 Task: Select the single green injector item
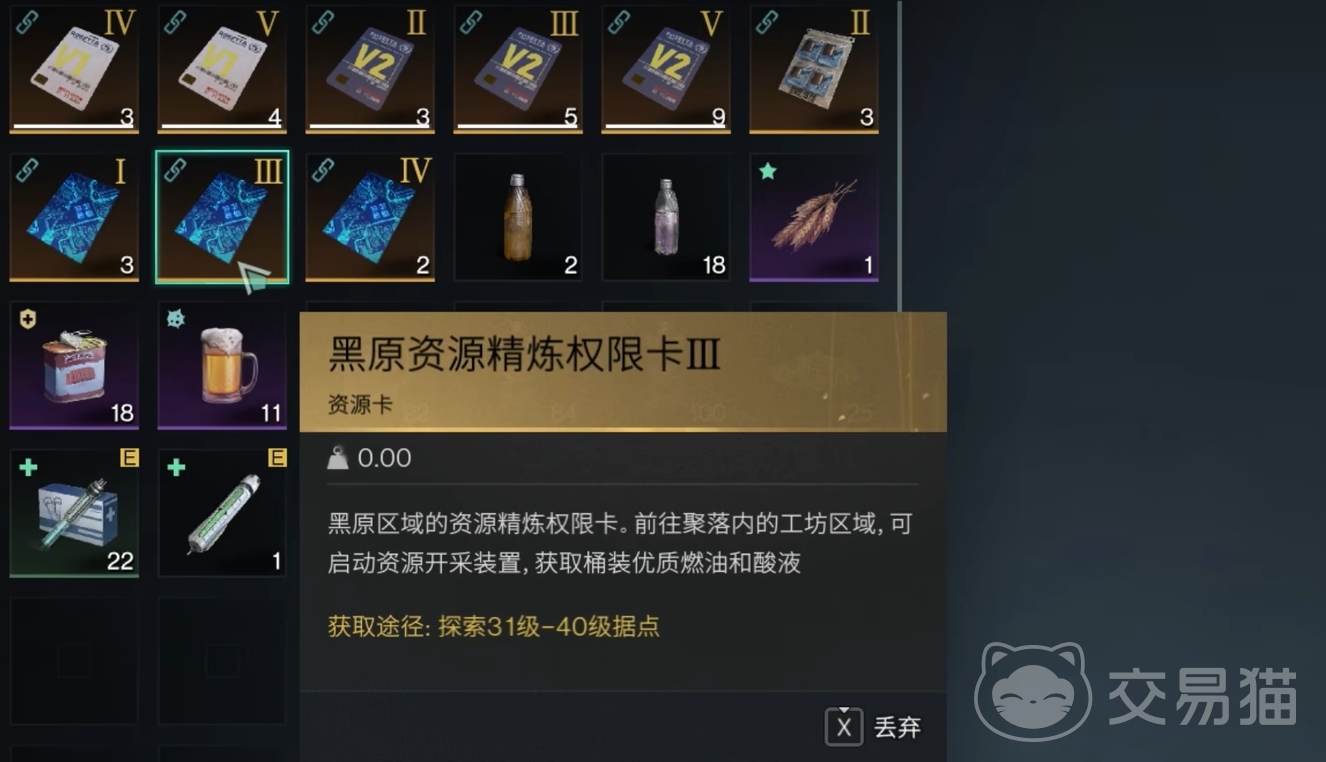[222, 513]
